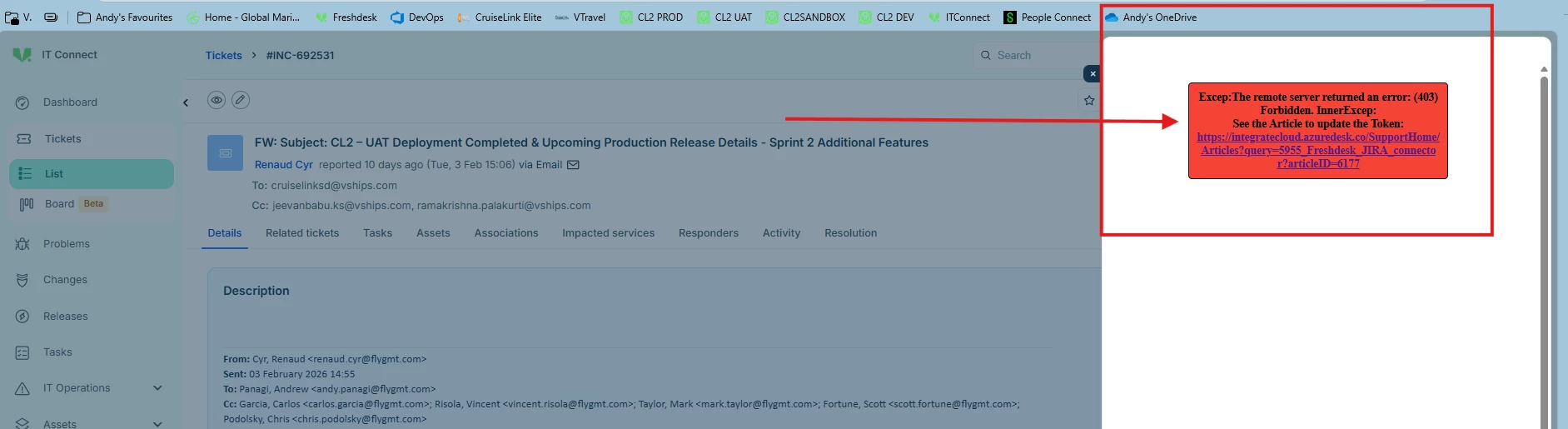Open the Freshdesk bookmark
This screenshot has height=429, width=1568.
(346, 17)
